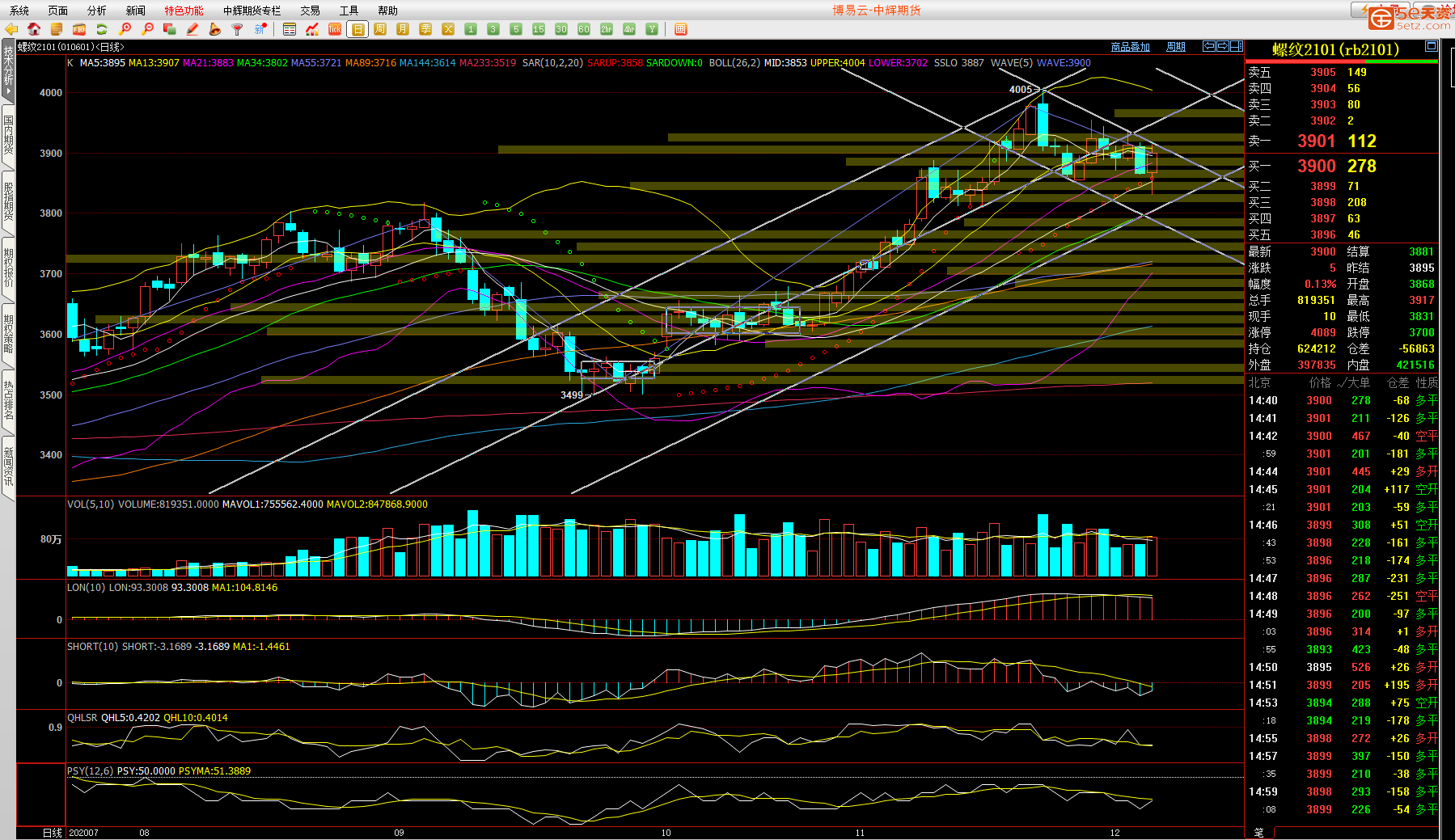Viewport: 1455px width, 840px height.
Task: Open the 分析 menu
Action: (97, 11)
